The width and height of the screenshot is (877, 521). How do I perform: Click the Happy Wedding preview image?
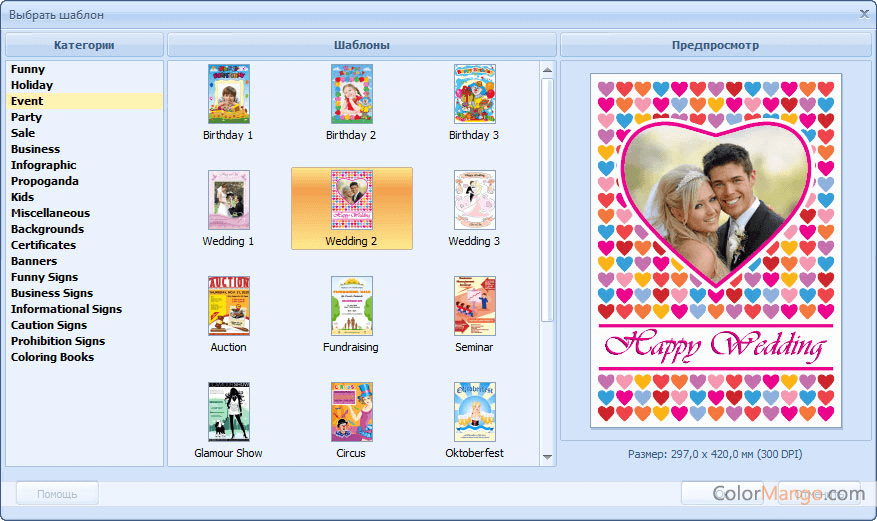click(716, 250)
